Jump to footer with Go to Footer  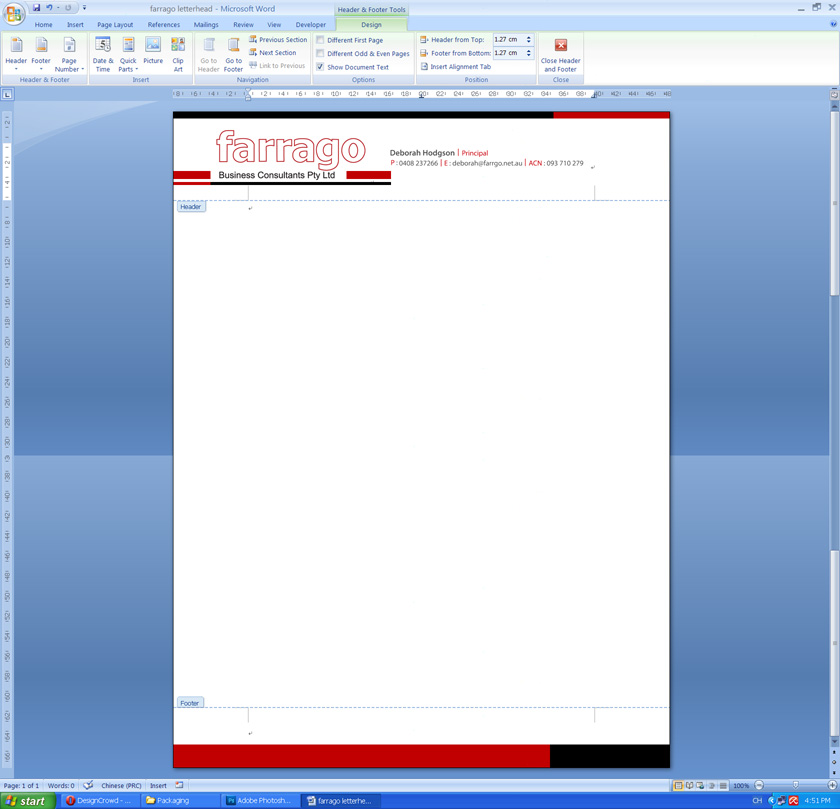[x=234, y=54]
